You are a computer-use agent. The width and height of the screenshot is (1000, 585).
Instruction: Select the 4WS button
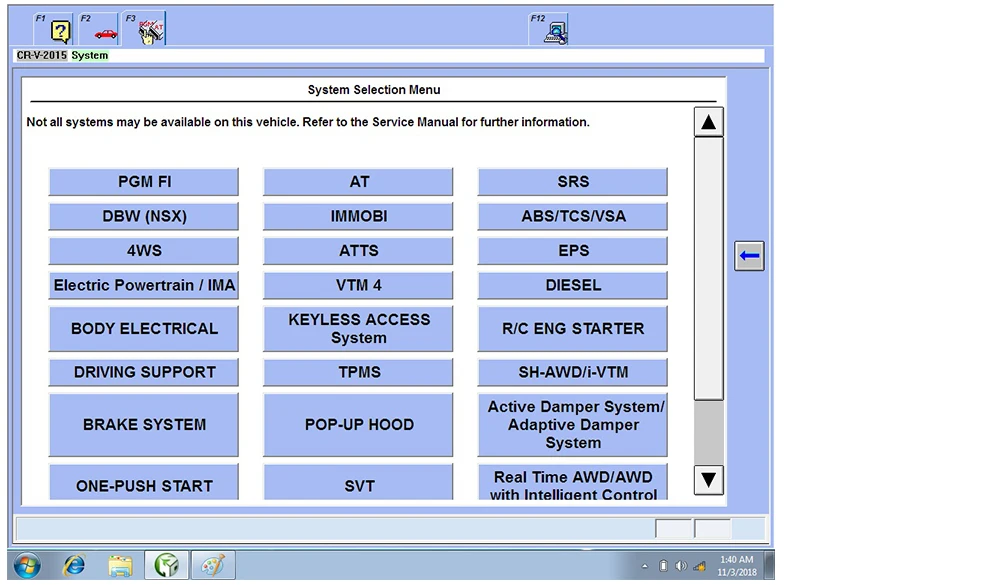[144, 251]
